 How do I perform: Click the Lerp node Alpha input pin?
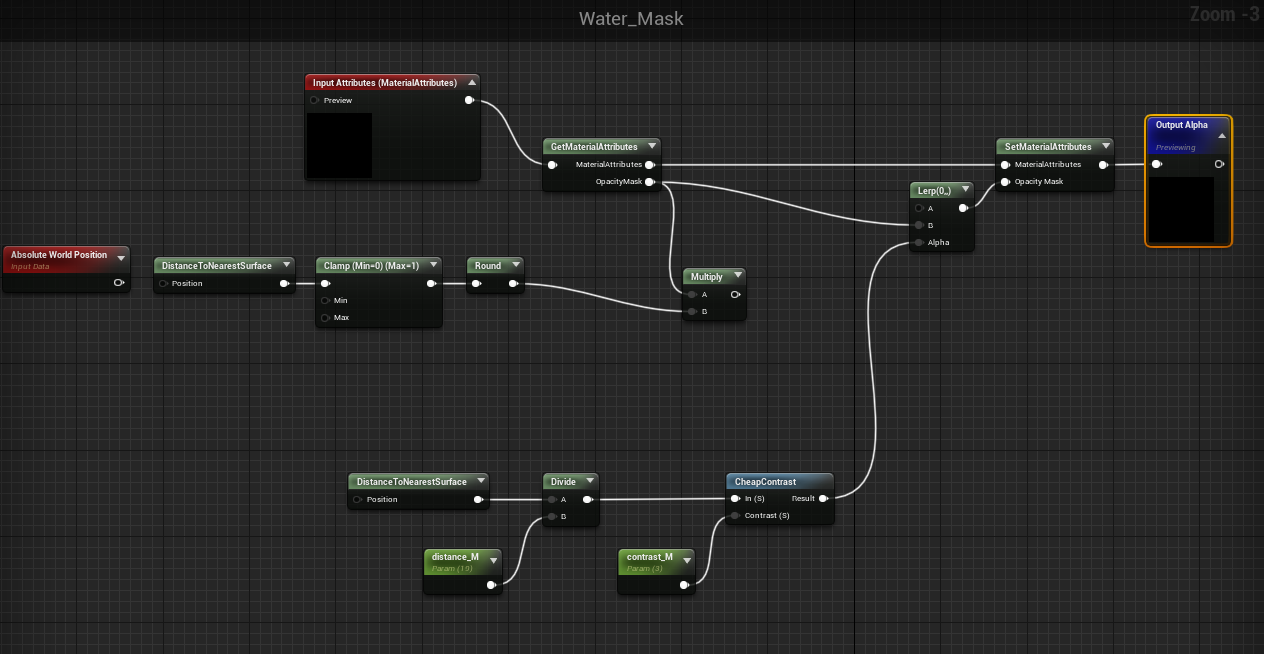918,242
